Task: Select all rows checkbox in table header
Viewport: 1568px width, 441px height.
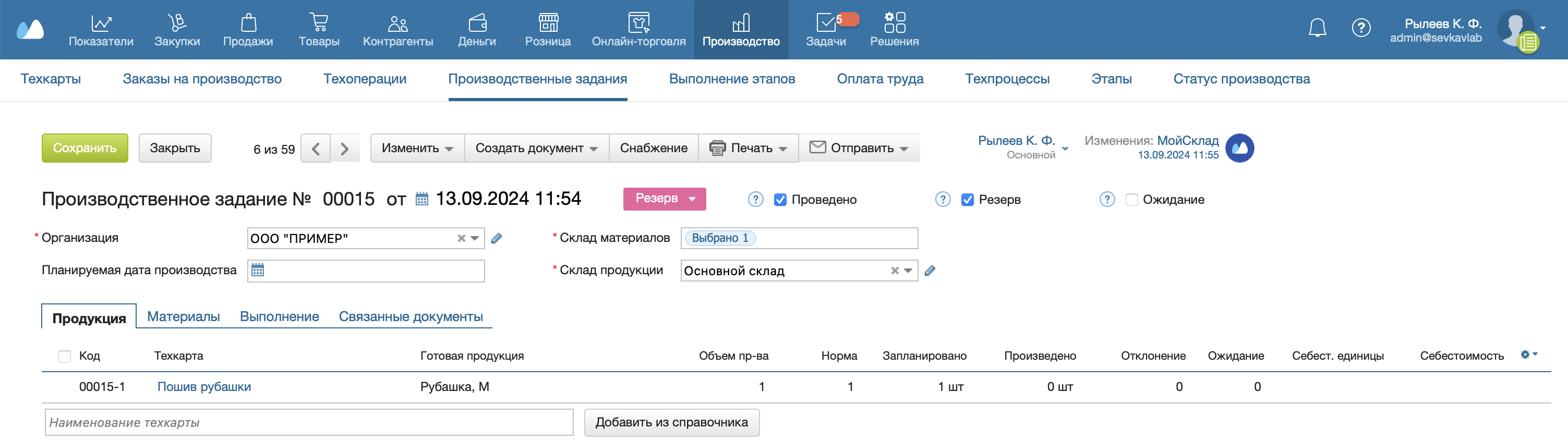Action: pyautogui.click(x=65, y=357)
